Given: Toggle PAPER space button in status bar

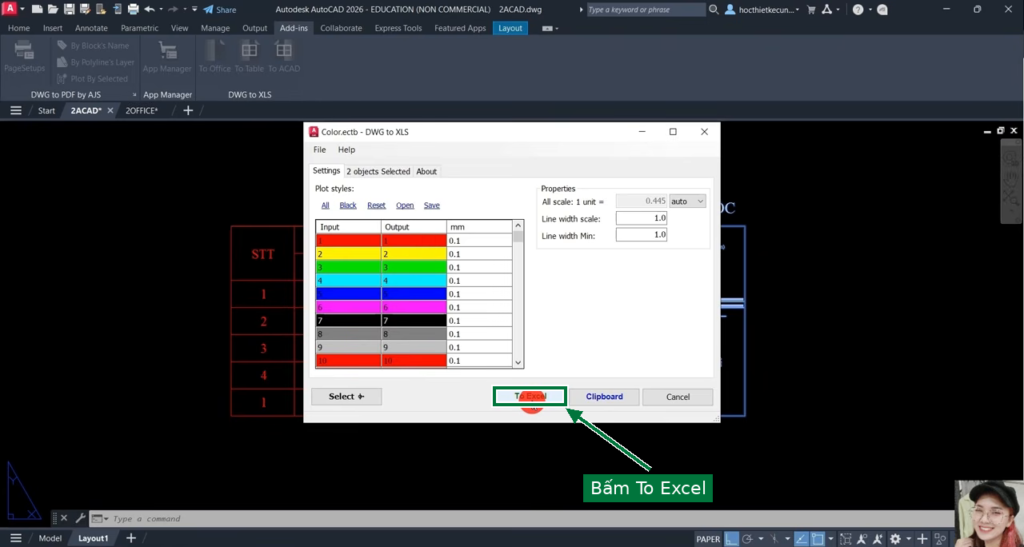Looking at the screenshot, I should pyautogui.click(x=708, y=539).
